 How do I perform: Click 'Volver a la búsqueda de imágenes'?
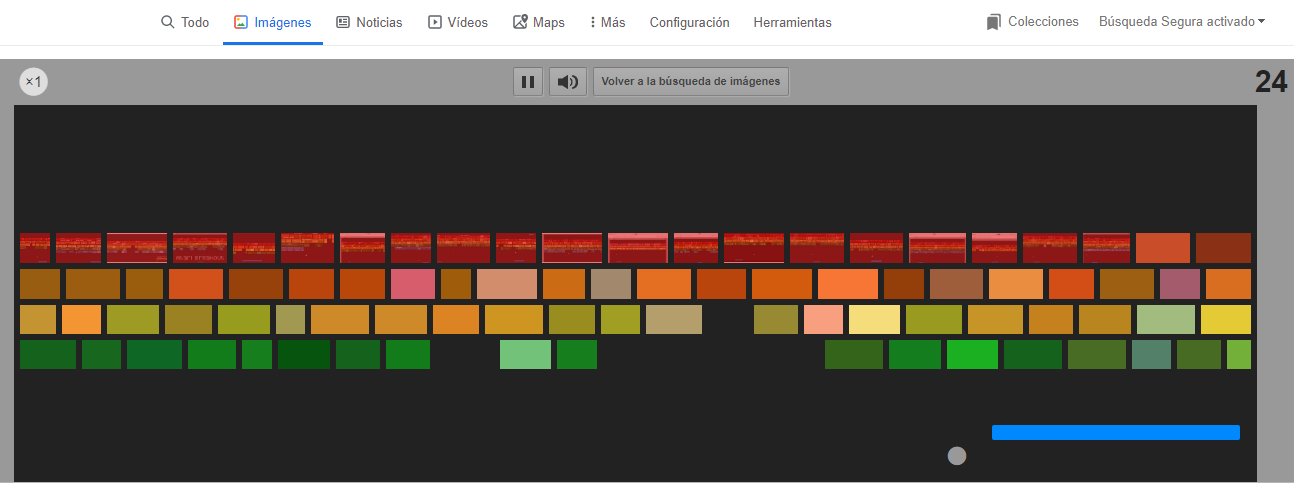(x=691, y=81)
